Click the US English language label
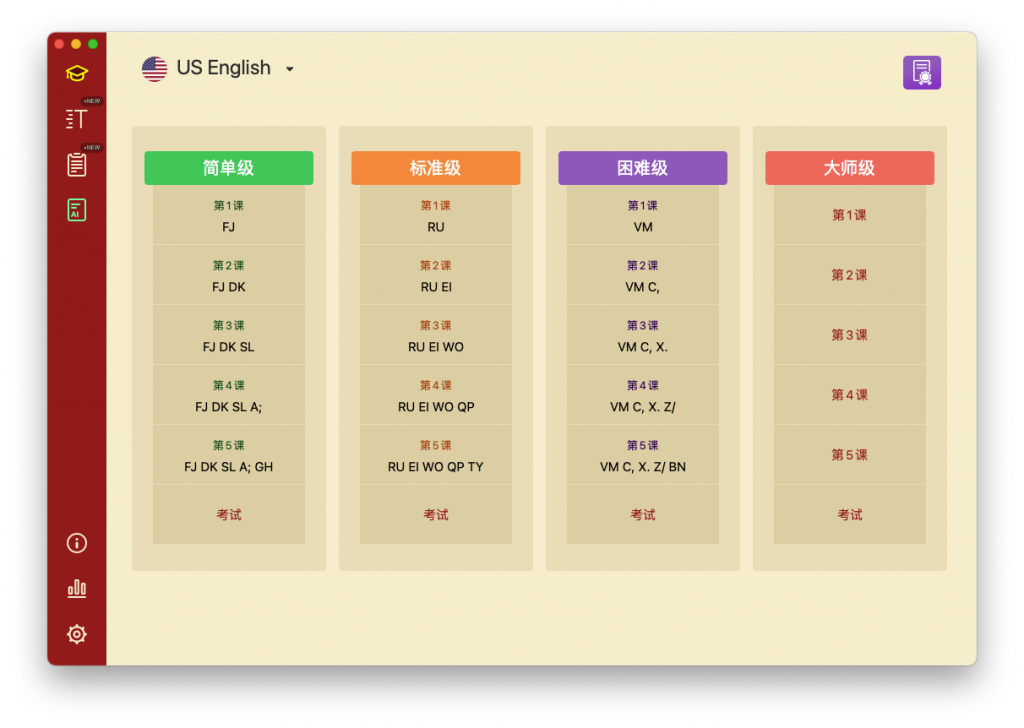1024x728 pixels. click(223, 68)
